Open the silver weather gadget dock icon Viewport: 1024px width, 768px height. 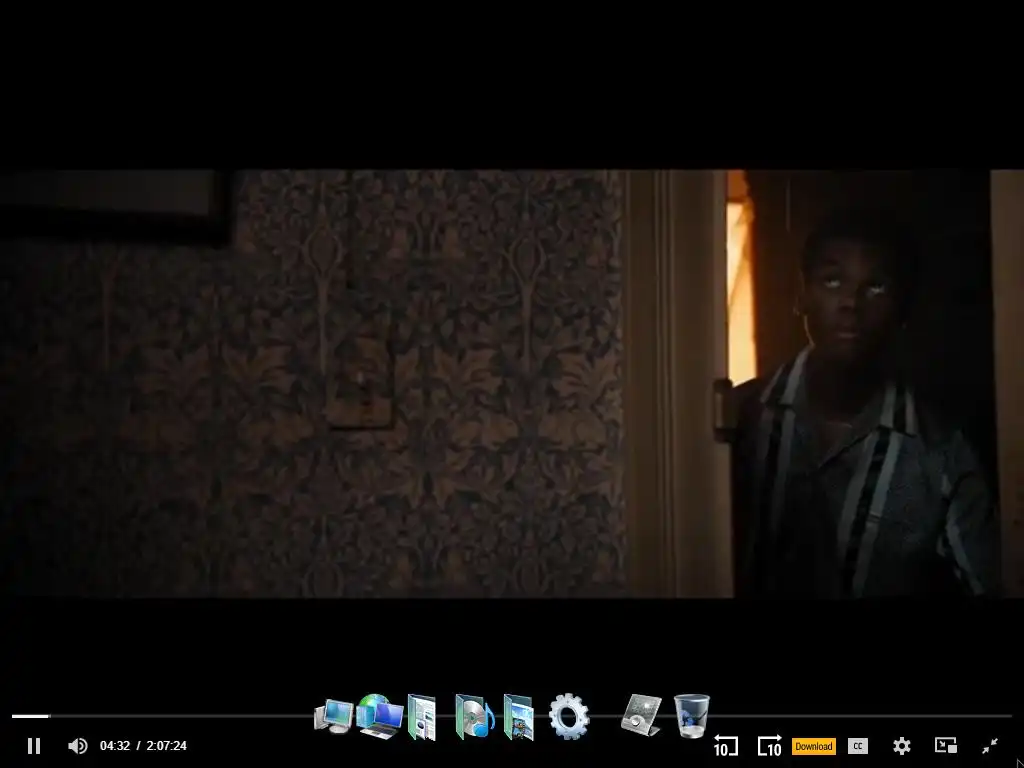click(641, 715)
